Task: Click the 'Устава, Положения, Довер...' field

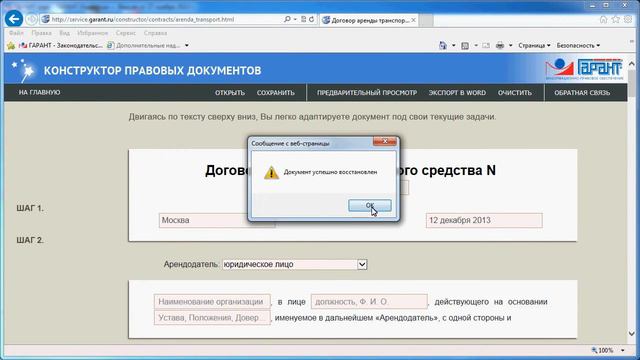Action: [212, 318]
